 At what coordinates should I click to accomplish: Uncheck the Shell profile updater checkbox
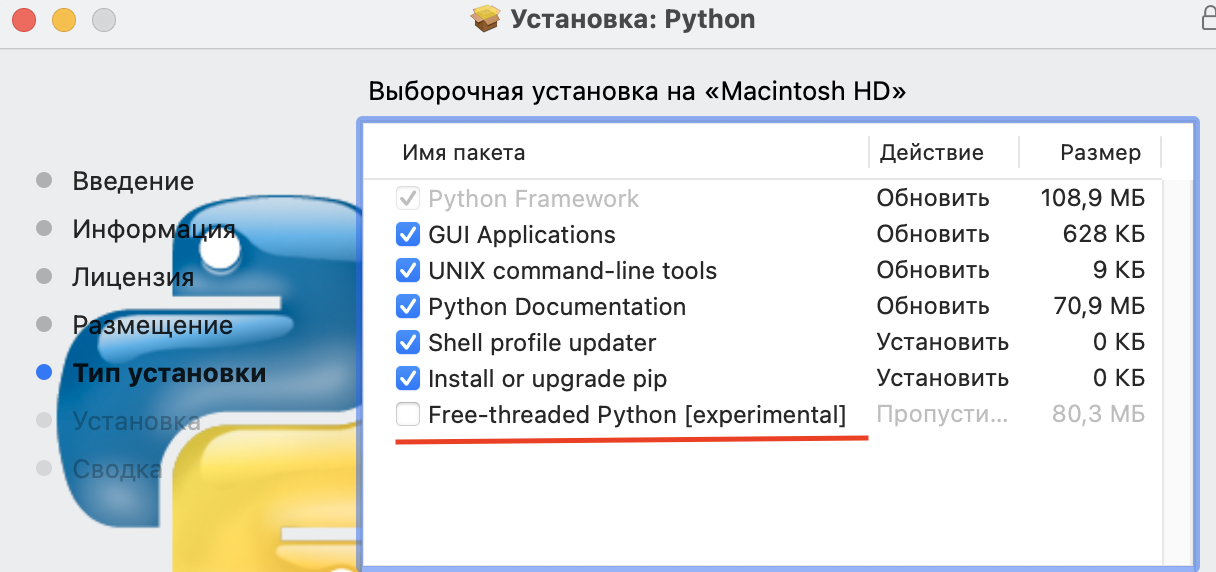407,343
